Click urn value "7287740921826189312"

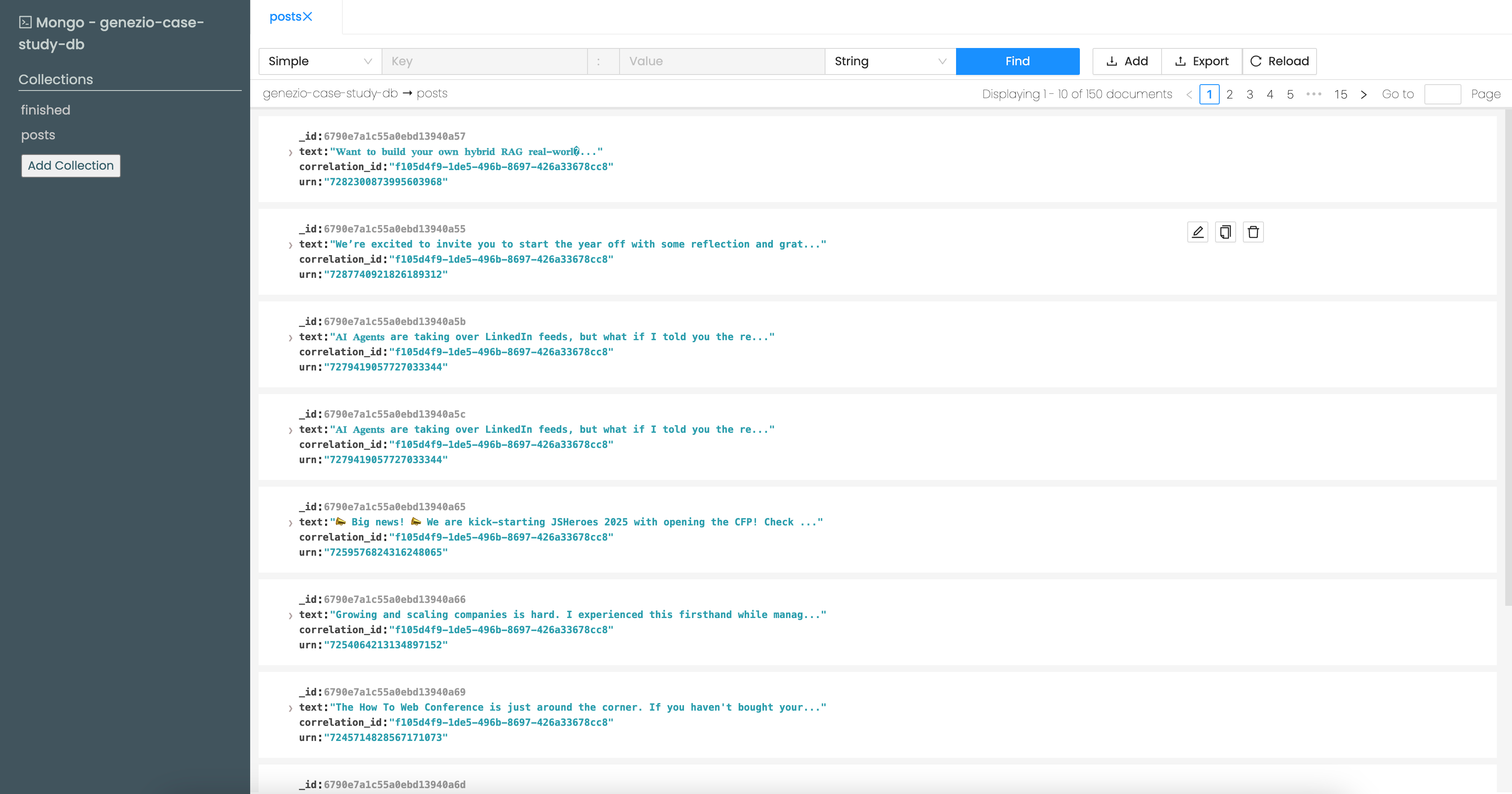(x=386, y=274)
